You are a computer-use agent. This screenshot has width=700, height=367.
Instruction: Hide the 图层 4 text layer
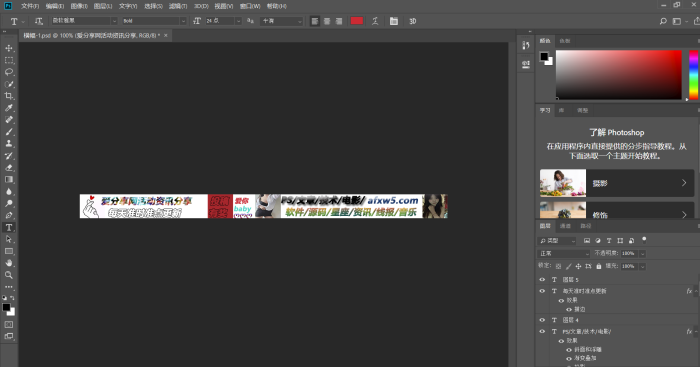[542, 320]
